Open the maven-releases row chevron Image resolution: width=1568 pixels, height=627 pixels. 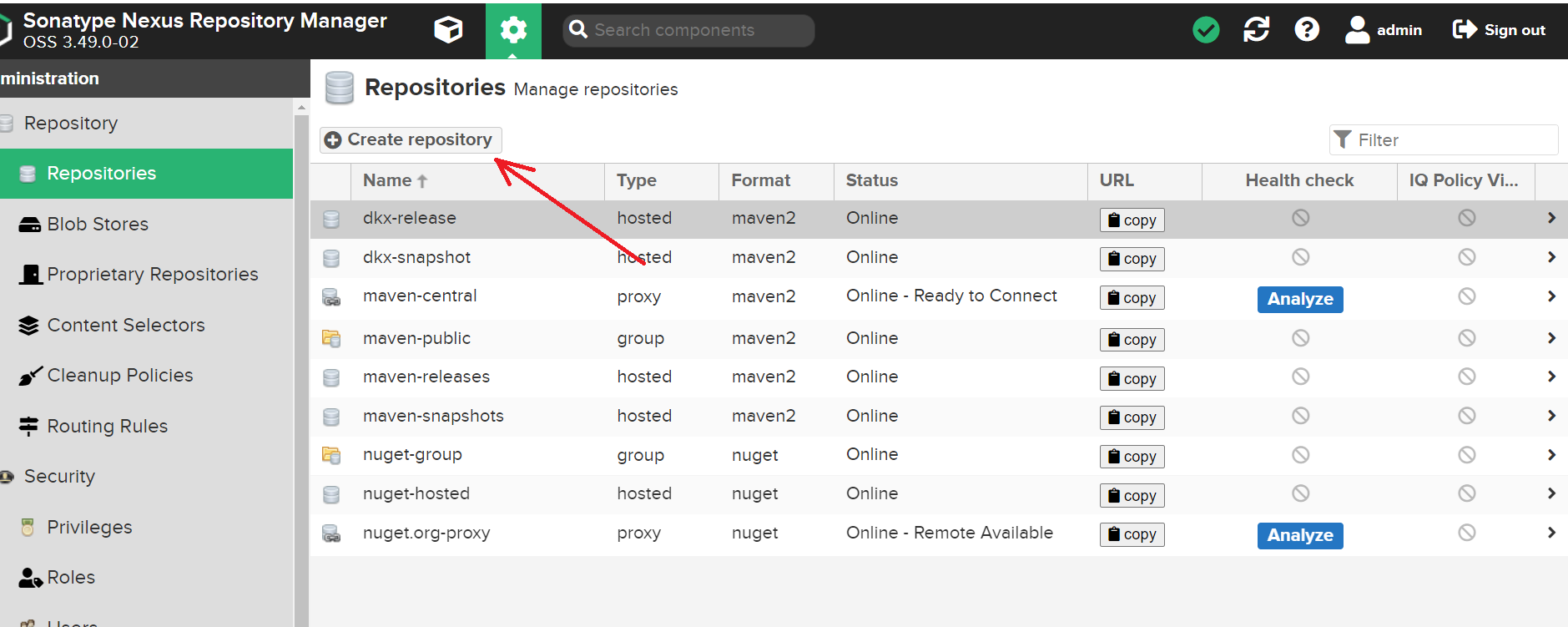click(1551, 377)
